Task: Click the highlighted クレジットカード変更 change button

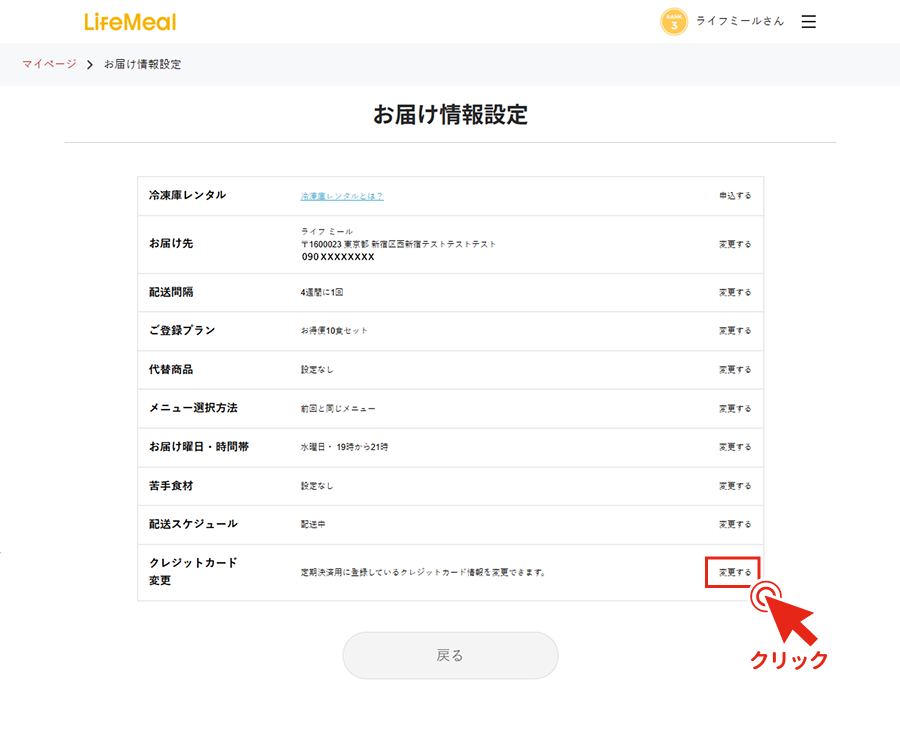Action: pos(733,572)
